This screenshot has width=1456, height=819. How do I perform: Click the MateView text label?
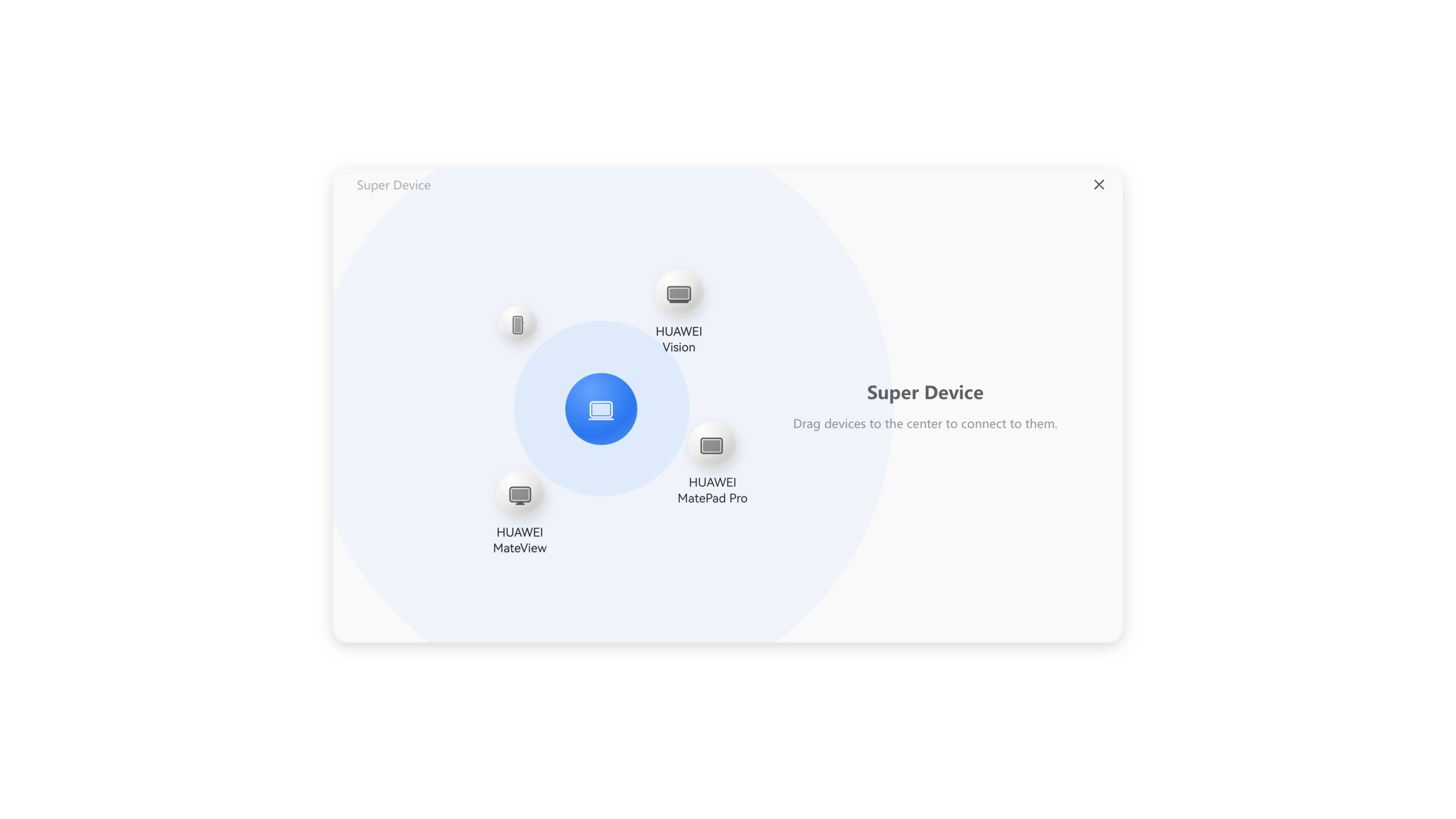(x=519, y=548)
